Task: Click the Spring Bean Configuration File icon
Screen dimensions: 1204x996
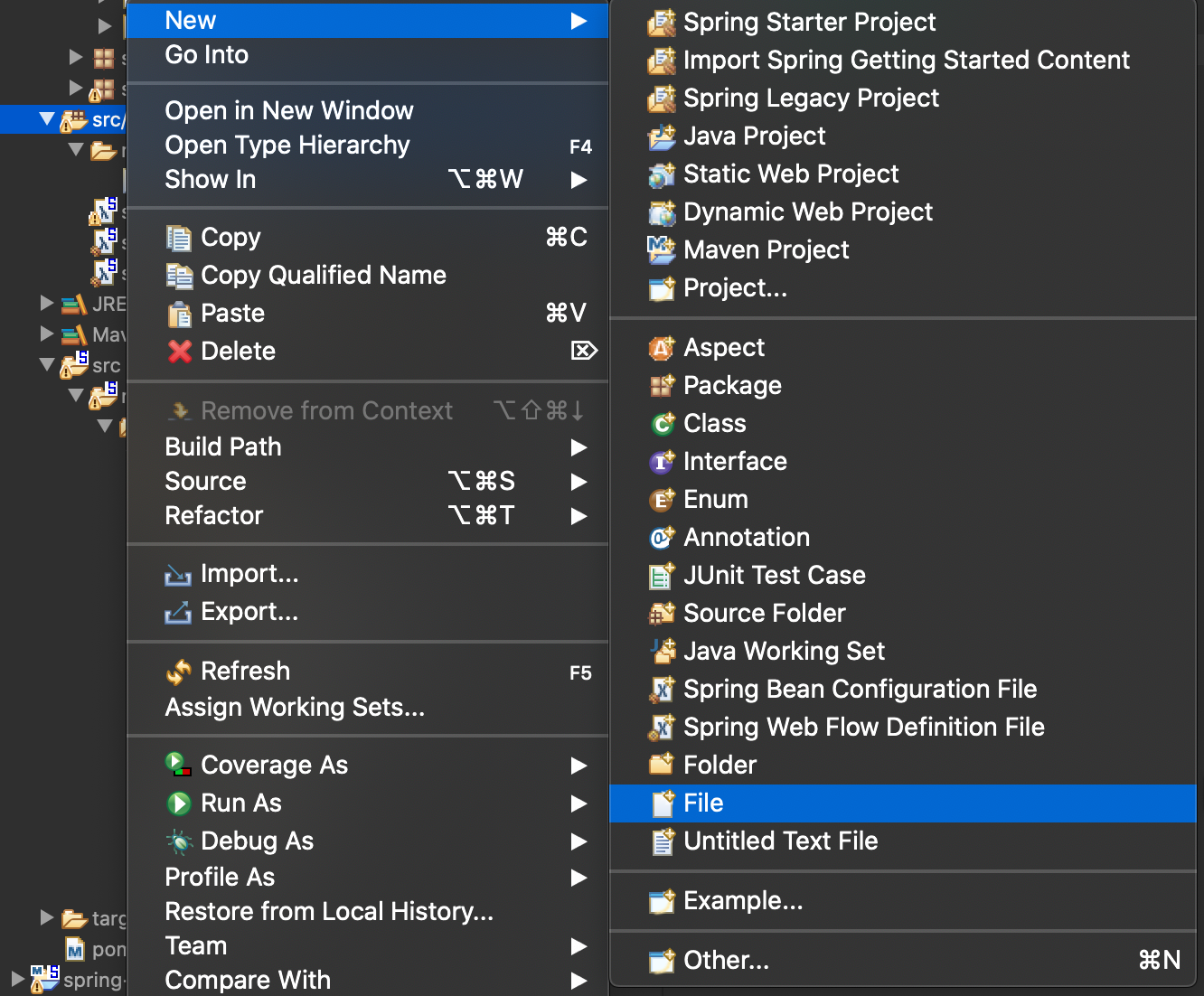Action: click(662, 690)
